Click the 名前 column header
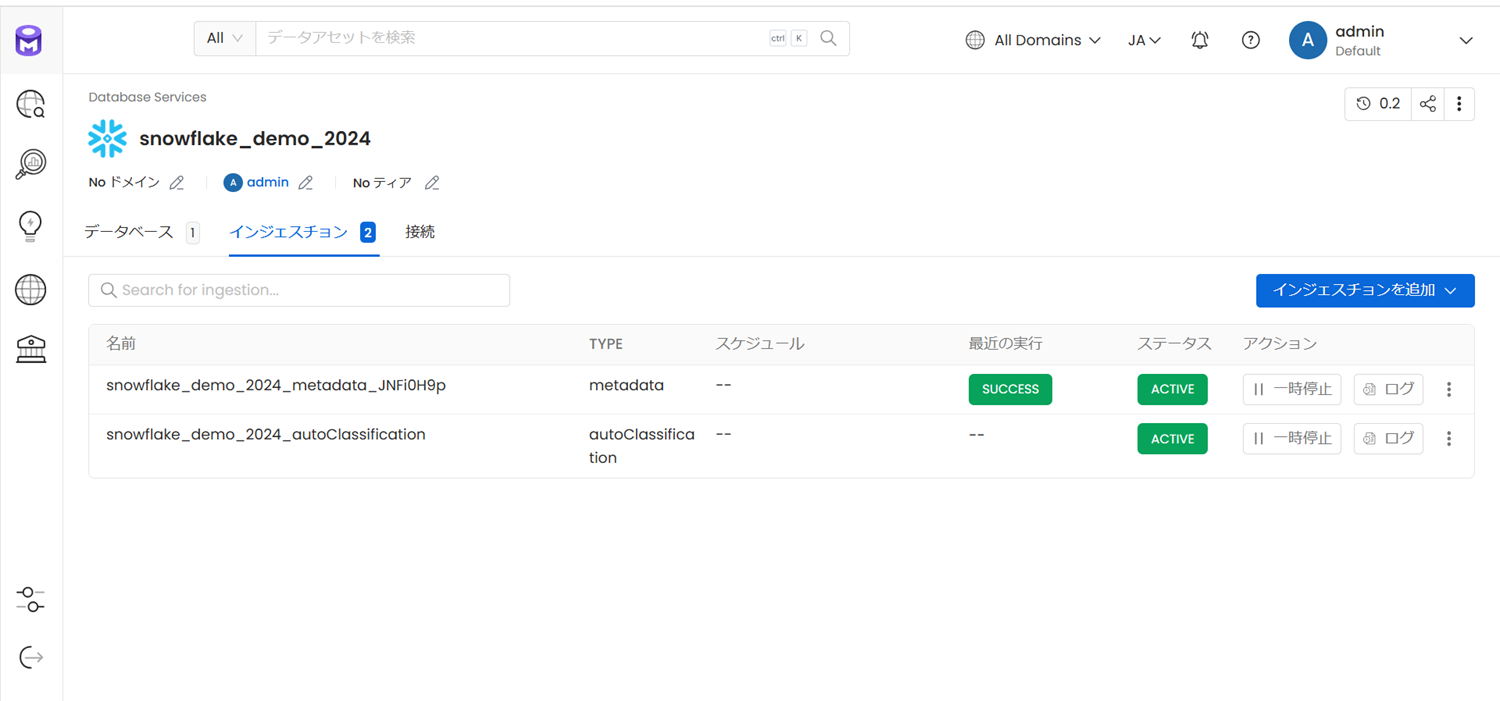This screenshot has height=701, width=1500. pos(121,344)
